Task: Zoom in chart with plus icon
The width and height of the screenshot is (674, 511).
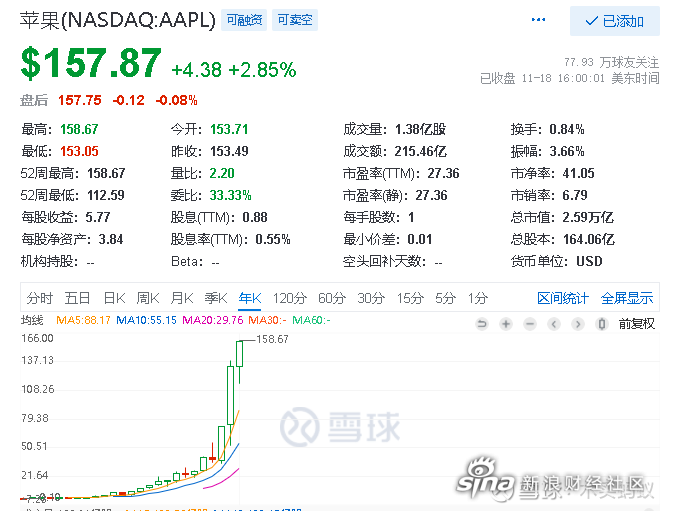Action: [506, 324]
